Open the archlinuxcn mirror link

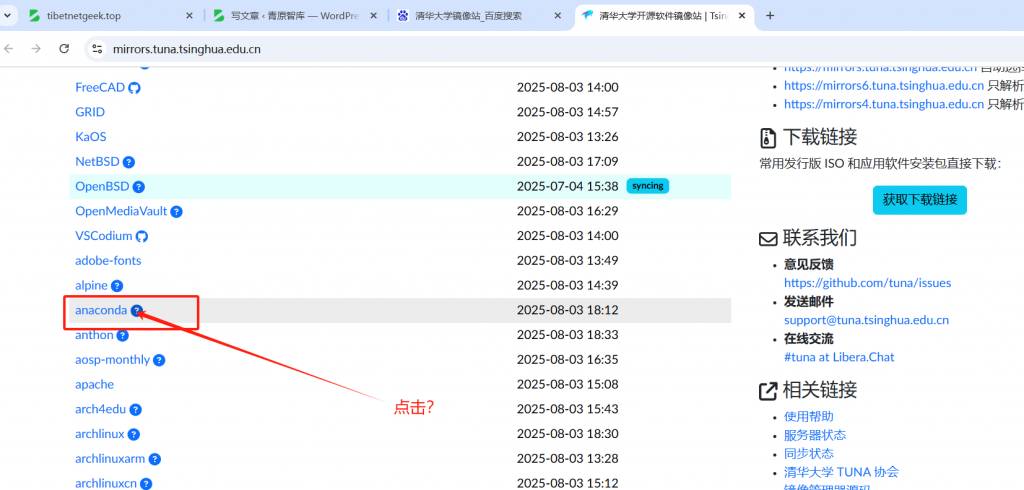106,484
